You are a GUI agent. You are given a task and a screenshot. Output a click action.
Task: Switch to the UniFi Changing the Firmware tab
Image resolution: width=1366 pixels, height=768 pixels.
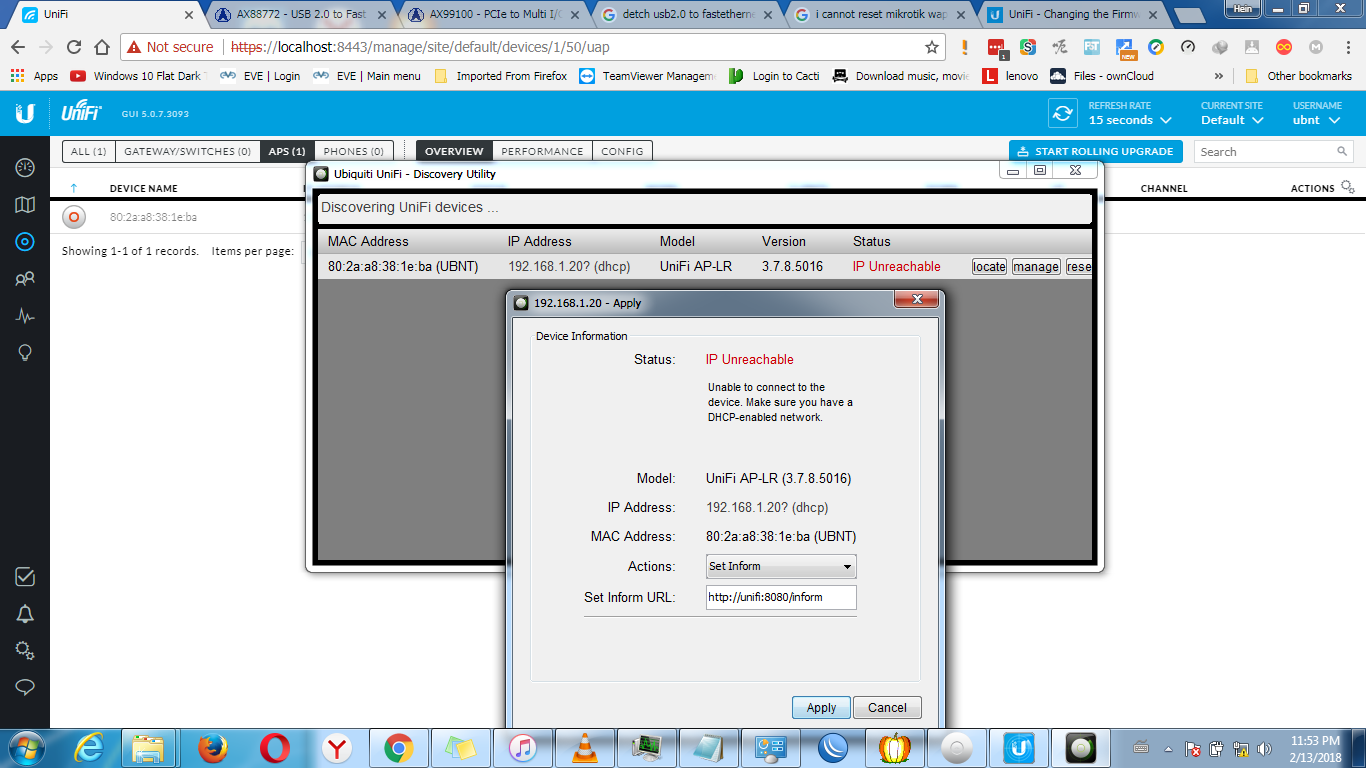click(1072, 15)
